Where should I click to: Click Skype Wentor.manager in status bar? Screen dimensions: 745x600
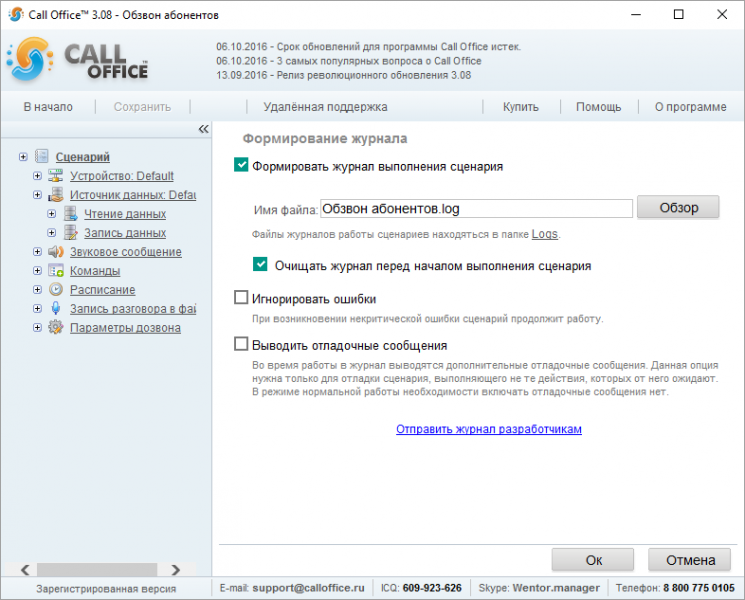pos(556,588)
